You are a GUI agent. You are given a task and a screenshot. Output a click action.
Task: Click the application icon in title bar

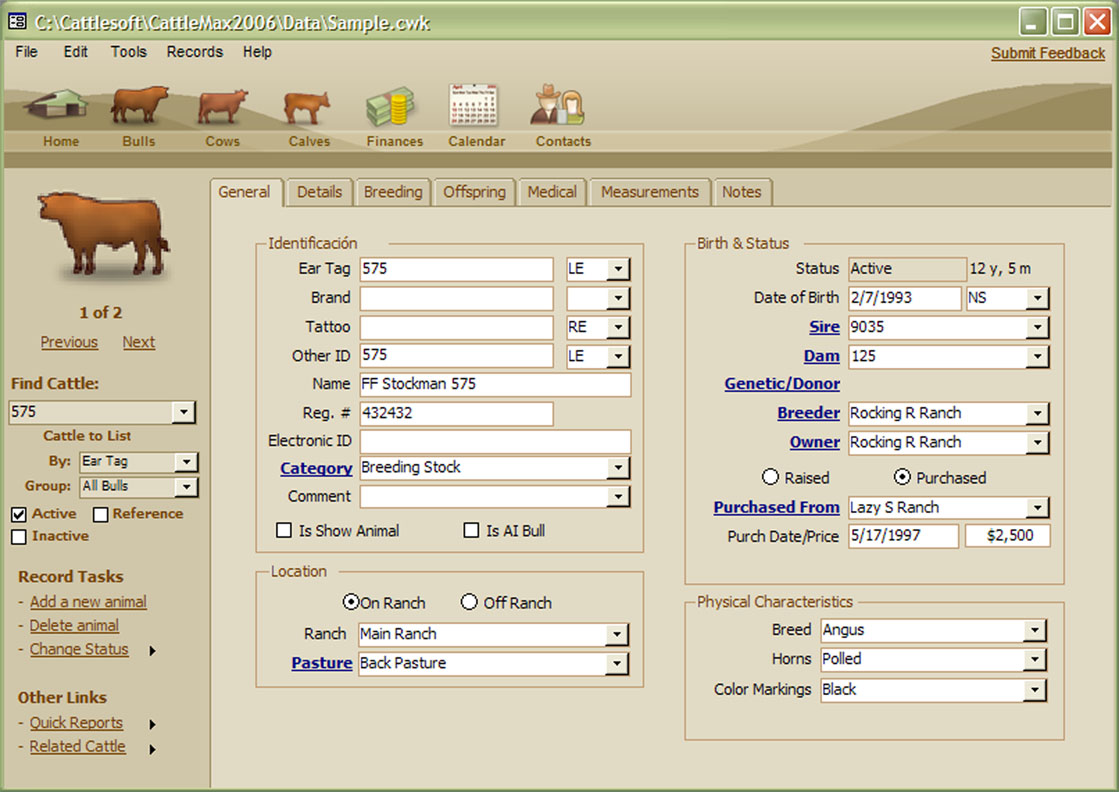18,21
